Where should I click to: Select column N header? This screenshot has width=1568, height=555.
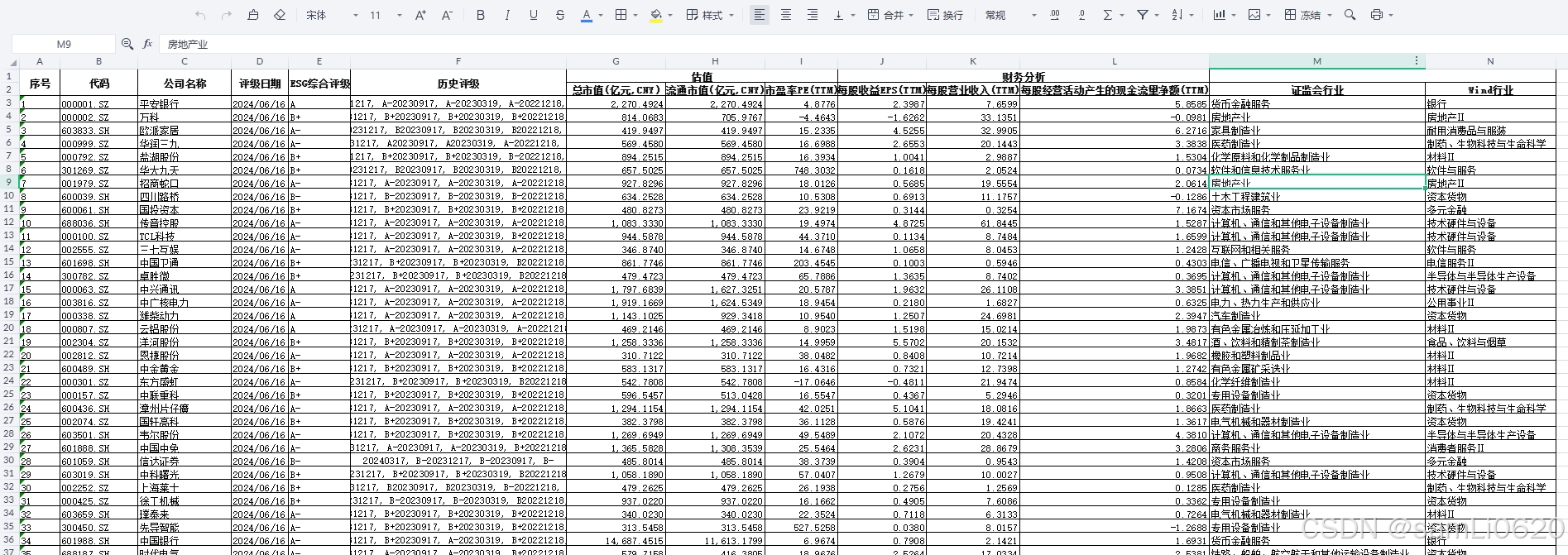coord(1490,61)
